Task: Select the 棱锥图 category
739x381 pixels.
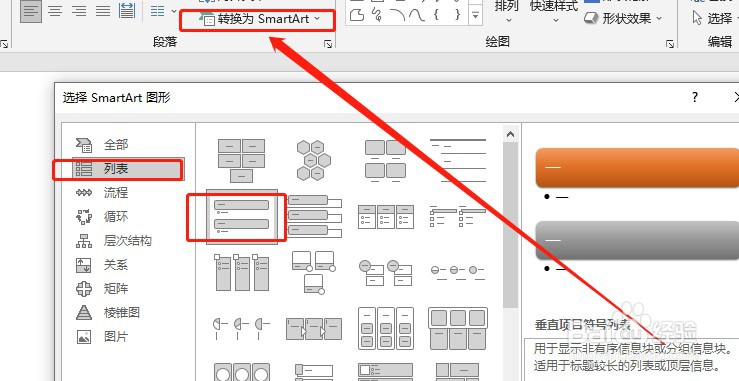Action: click(x=108, y=313)
